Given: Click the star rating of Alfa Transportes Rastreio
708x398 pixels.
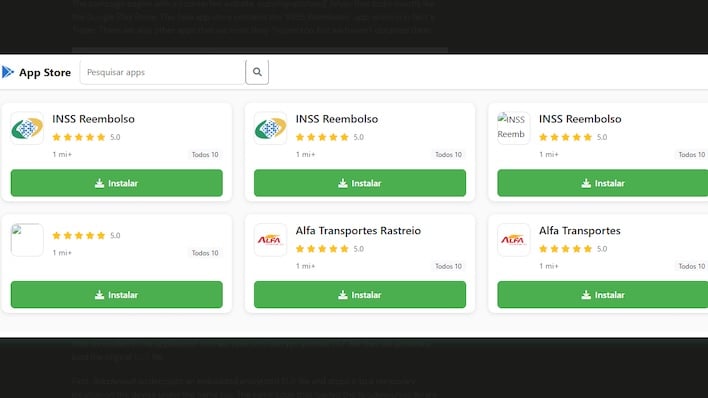Looking at the screenshot, I should (322, 248).
